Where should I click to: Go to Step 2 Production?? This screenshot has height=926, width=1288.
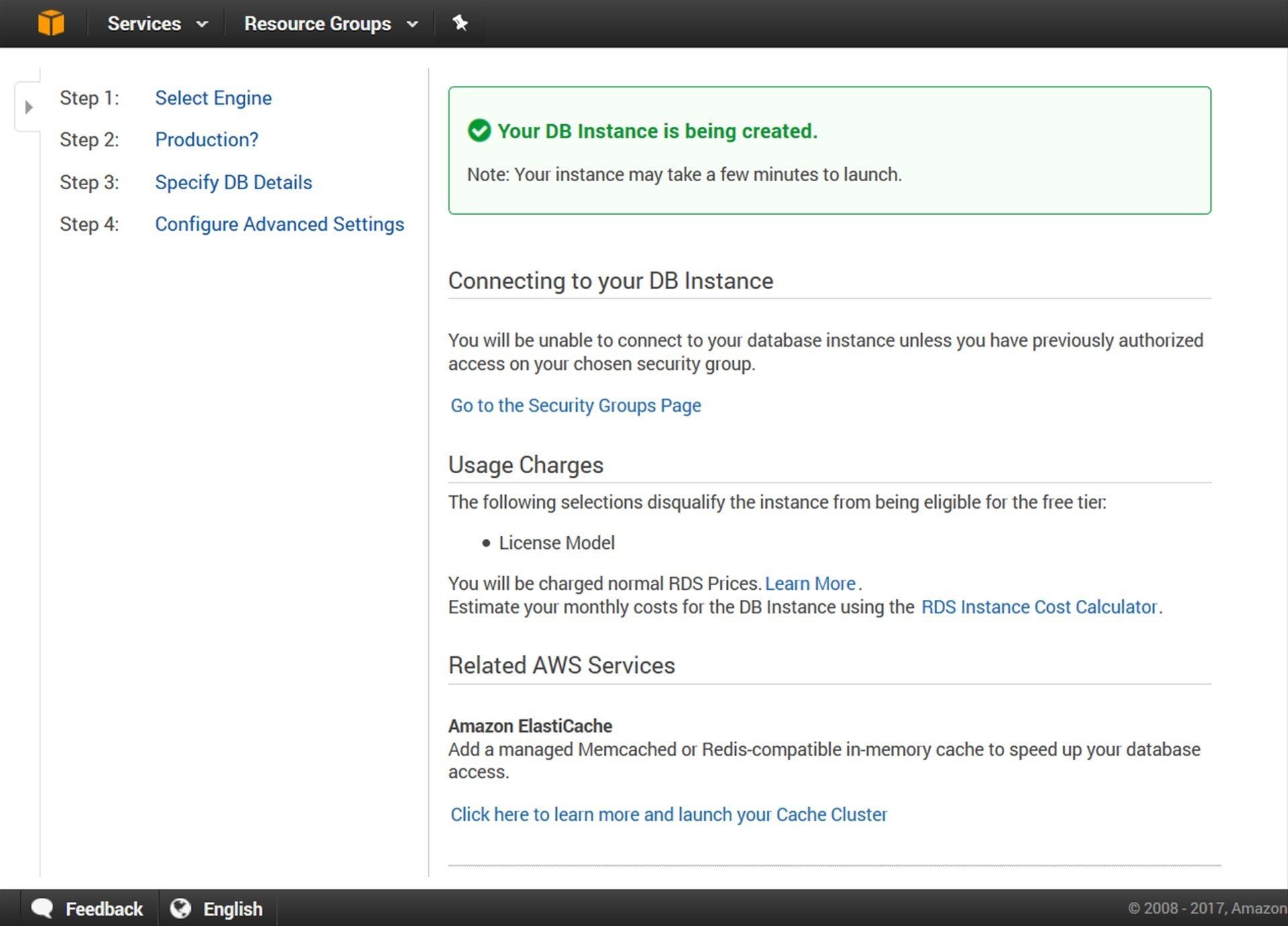pos(207,140)
